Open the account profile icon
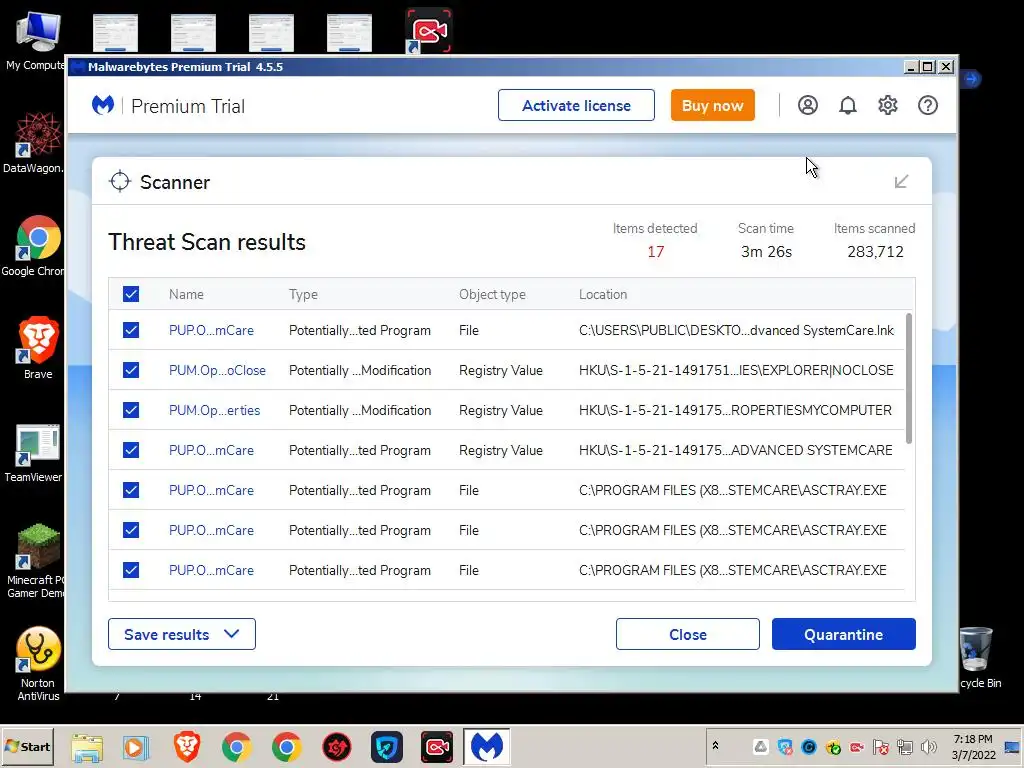Image resolution: width=1024 pixels, height=768 pixels. coord(807,105)
